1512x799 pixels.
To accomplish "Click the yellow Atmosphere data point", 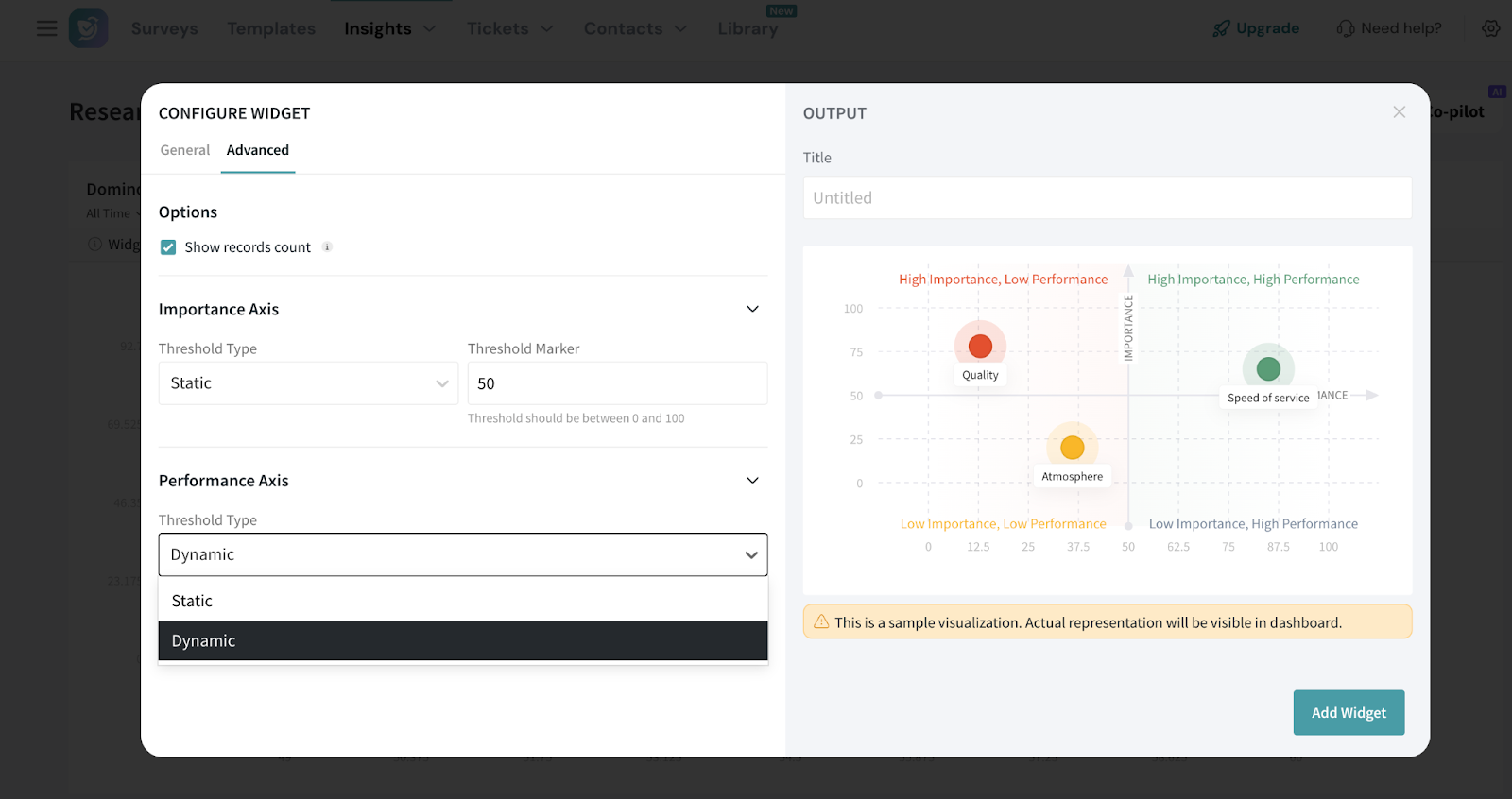I will click(x=1072, y=447).
